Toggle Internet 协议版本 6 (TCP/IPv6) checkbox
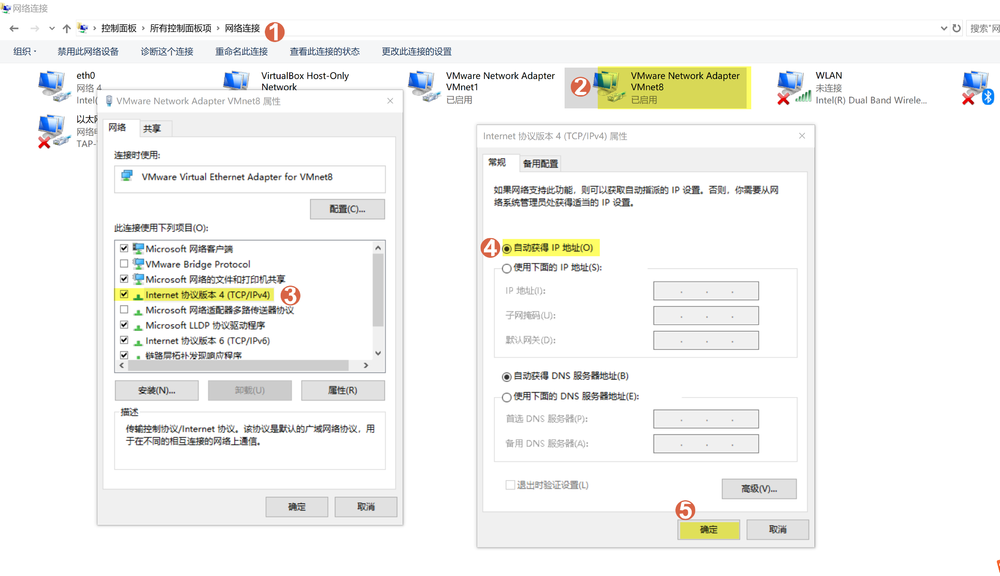Screen dimensions: 1000x576 (124, 340)
